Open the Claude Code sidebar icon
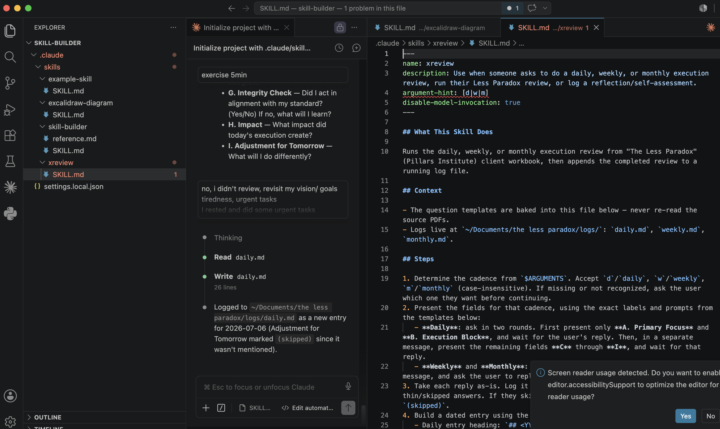This screenshot has height=429, width=720. coord(10,187)
